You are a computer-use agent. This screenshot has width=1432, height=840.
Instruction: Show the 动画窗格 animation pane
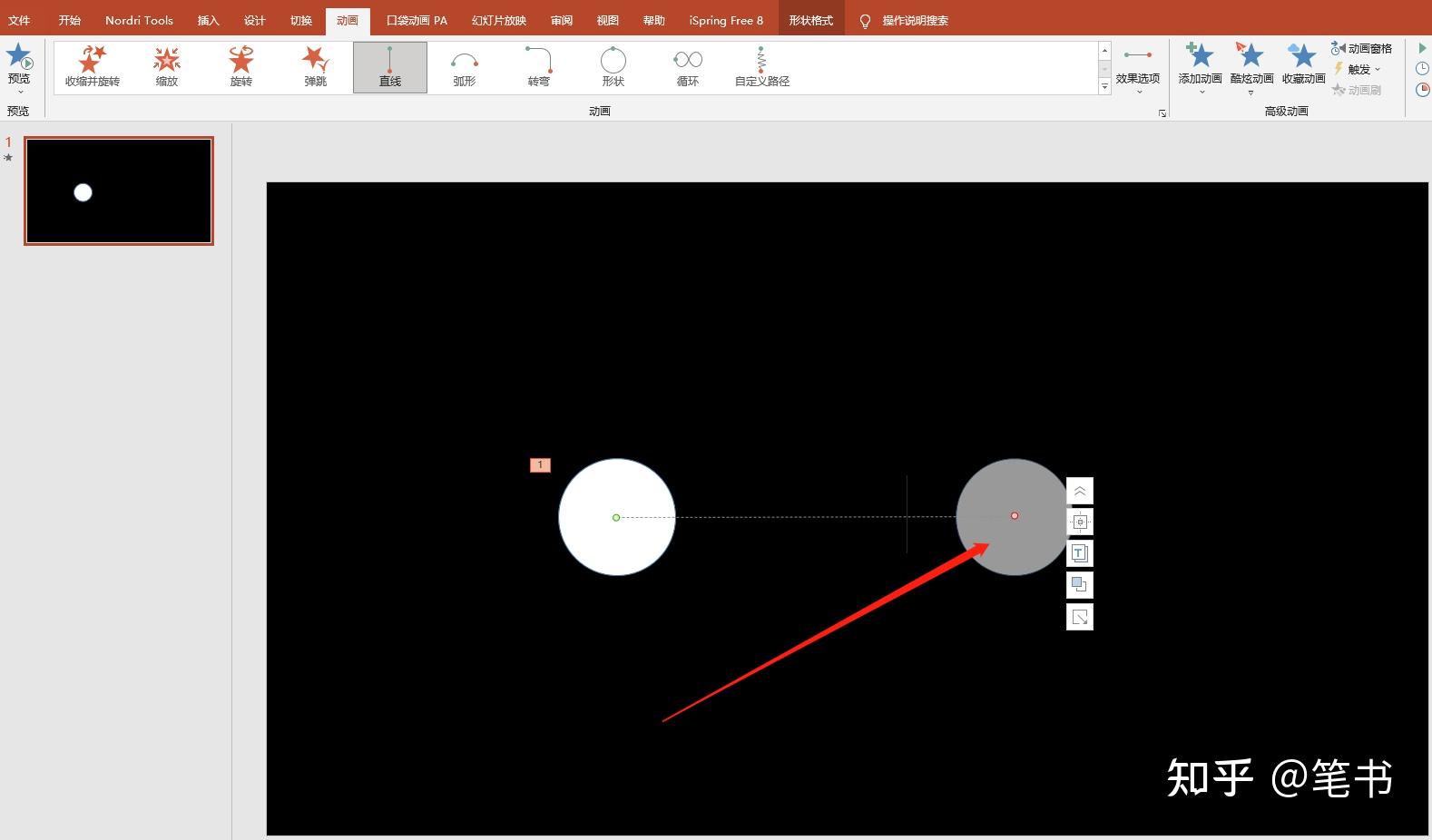1361,48
